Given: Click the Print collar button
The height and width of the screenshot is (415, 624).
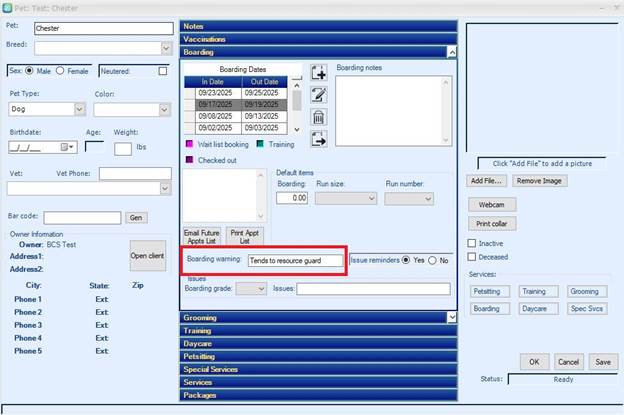Looking at the screenshot, I should 492,224.
